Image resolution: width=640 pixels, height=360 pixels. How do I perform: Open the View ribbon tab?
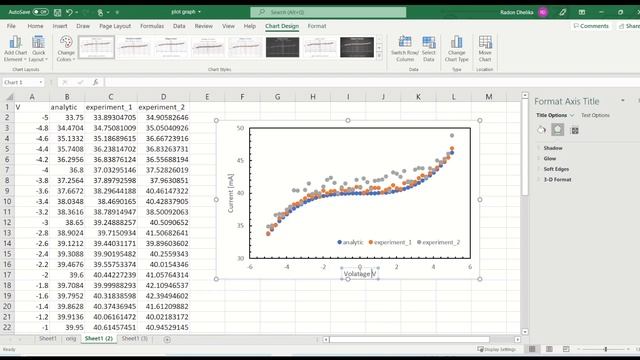coord(228,26)
